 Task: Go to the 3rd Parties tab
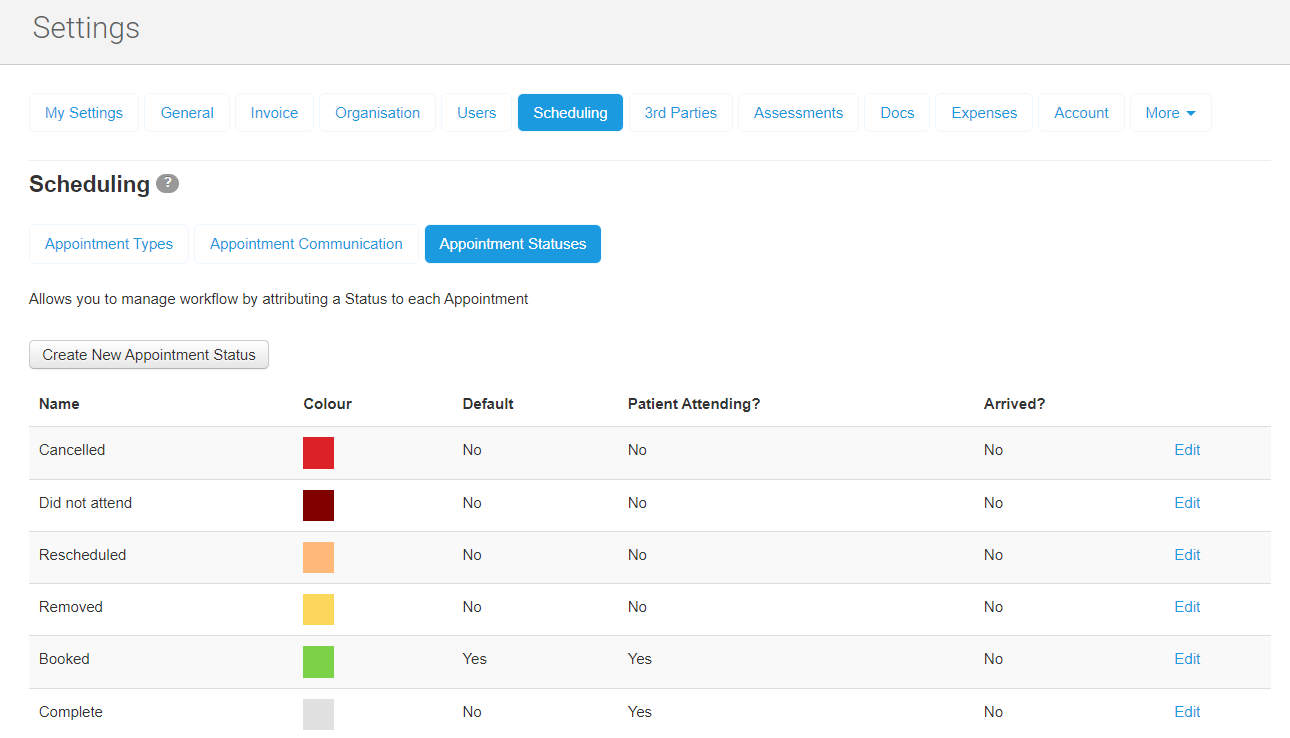tap(680, 113)
